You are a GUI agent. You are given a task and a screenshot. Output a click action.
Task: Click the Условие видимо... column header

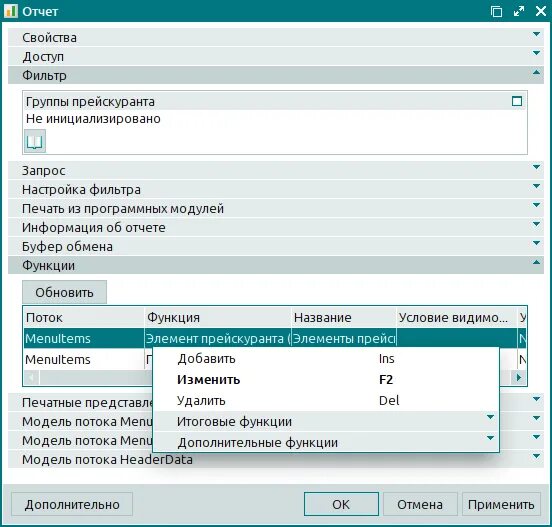(457, 318)
